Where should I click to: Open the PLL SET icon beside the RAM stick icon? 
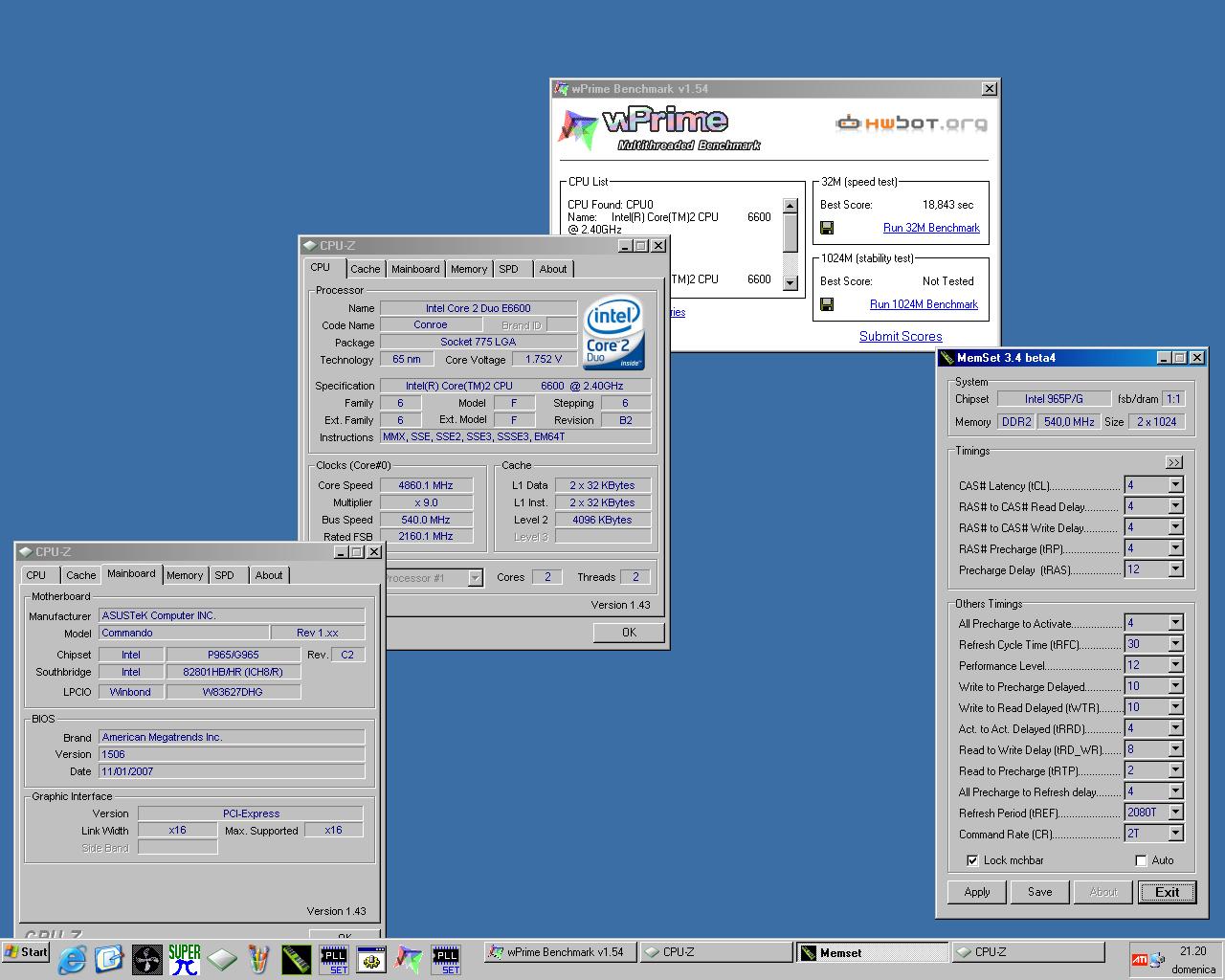click(333, 958)
